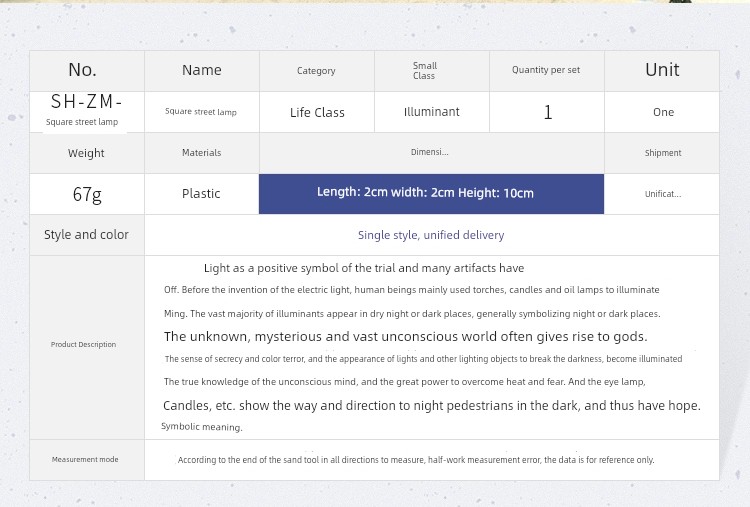This screenshot has height=507, width=750.
Task: Click line 'Candles, etc. show the way'
Action: [x=432, y=406]
